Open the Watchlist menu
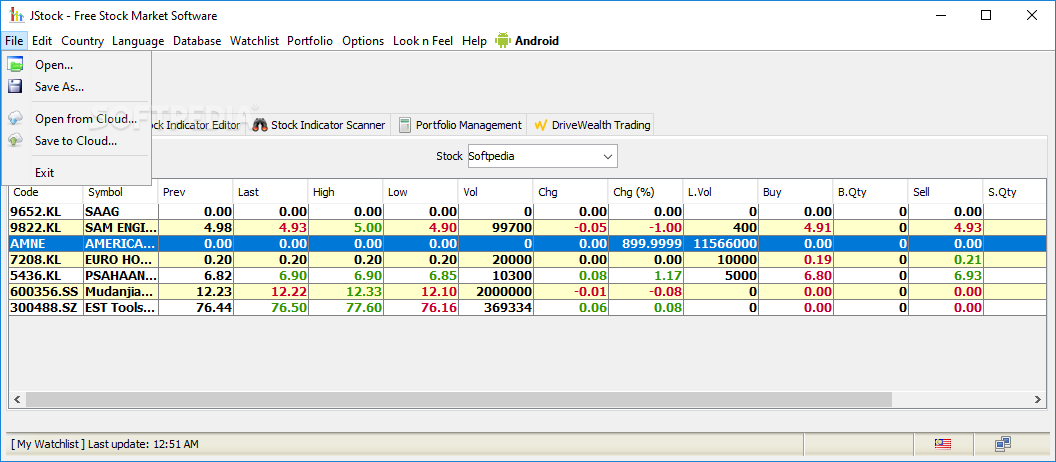Image resolution: width=1056 pixels, height=462 pixels. (x=255, y=40)
